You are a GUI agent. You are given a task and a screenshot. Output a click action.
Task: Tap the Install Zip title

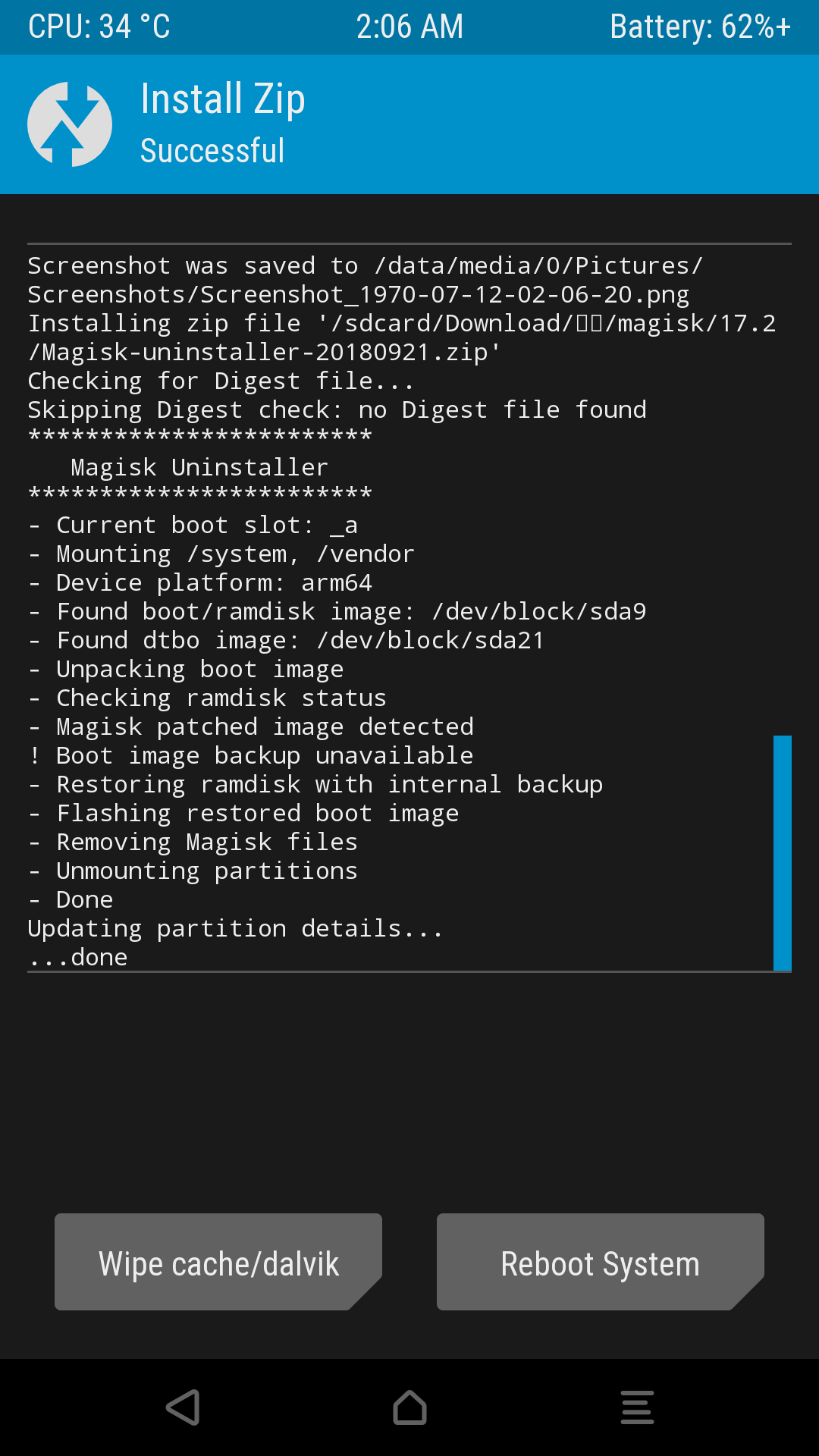coord(223,99)
